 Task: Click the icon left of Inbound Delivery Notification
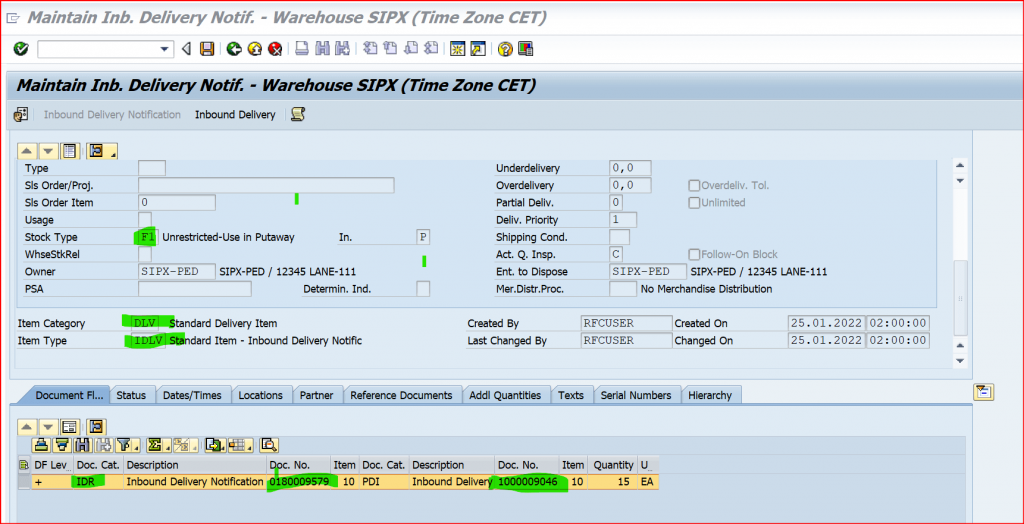tap(21, 114)
